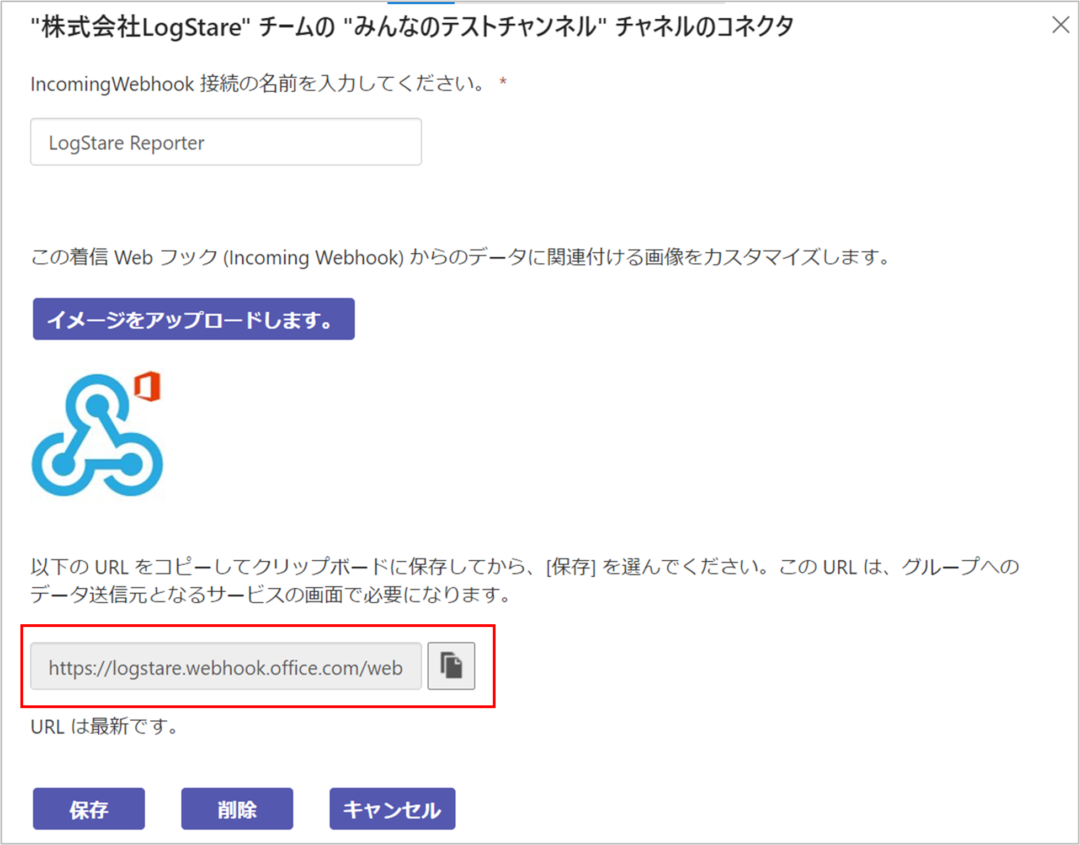Click the instruction text about copying URL to クリップボード

click(525, 580)
